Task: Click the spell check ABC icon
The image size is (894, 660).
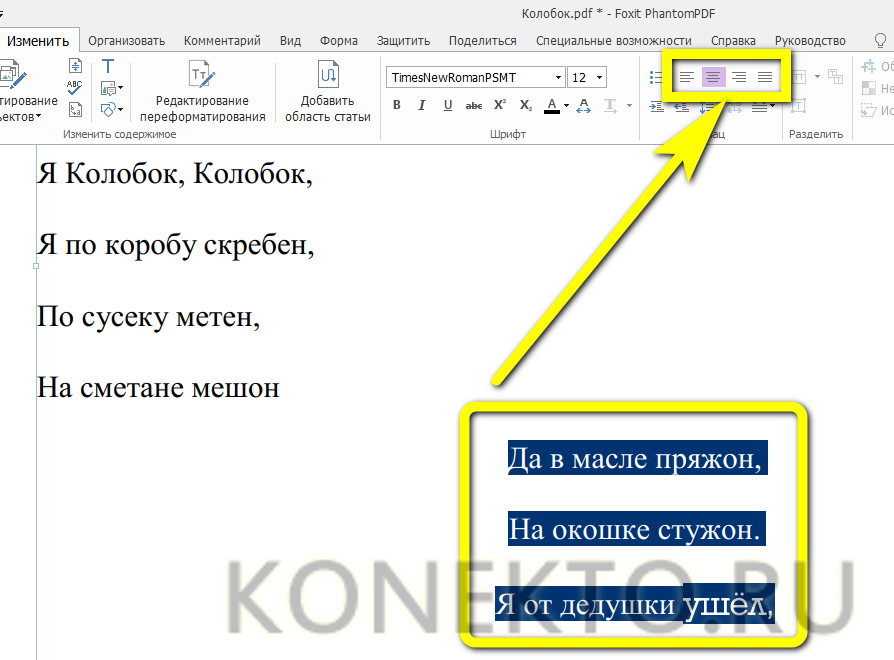Action: [75, 87]
